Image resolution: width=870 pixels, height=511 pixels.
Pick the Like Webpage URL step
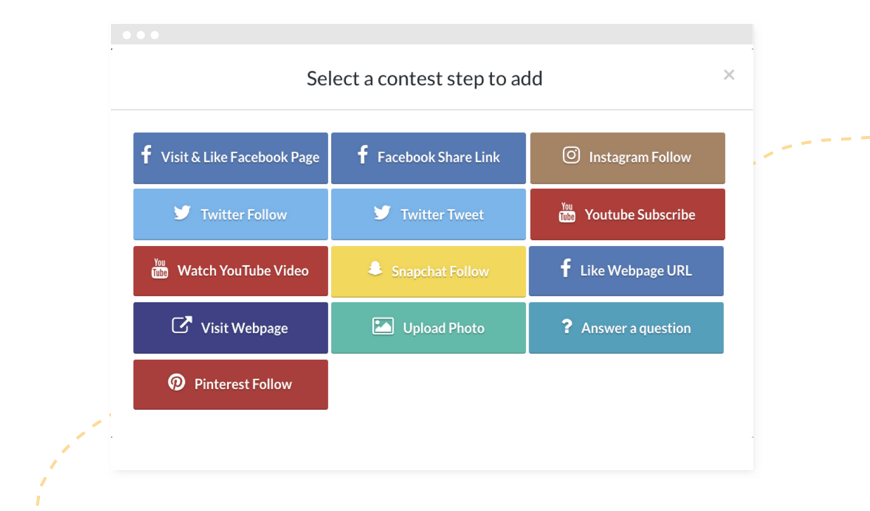(626, 271)
